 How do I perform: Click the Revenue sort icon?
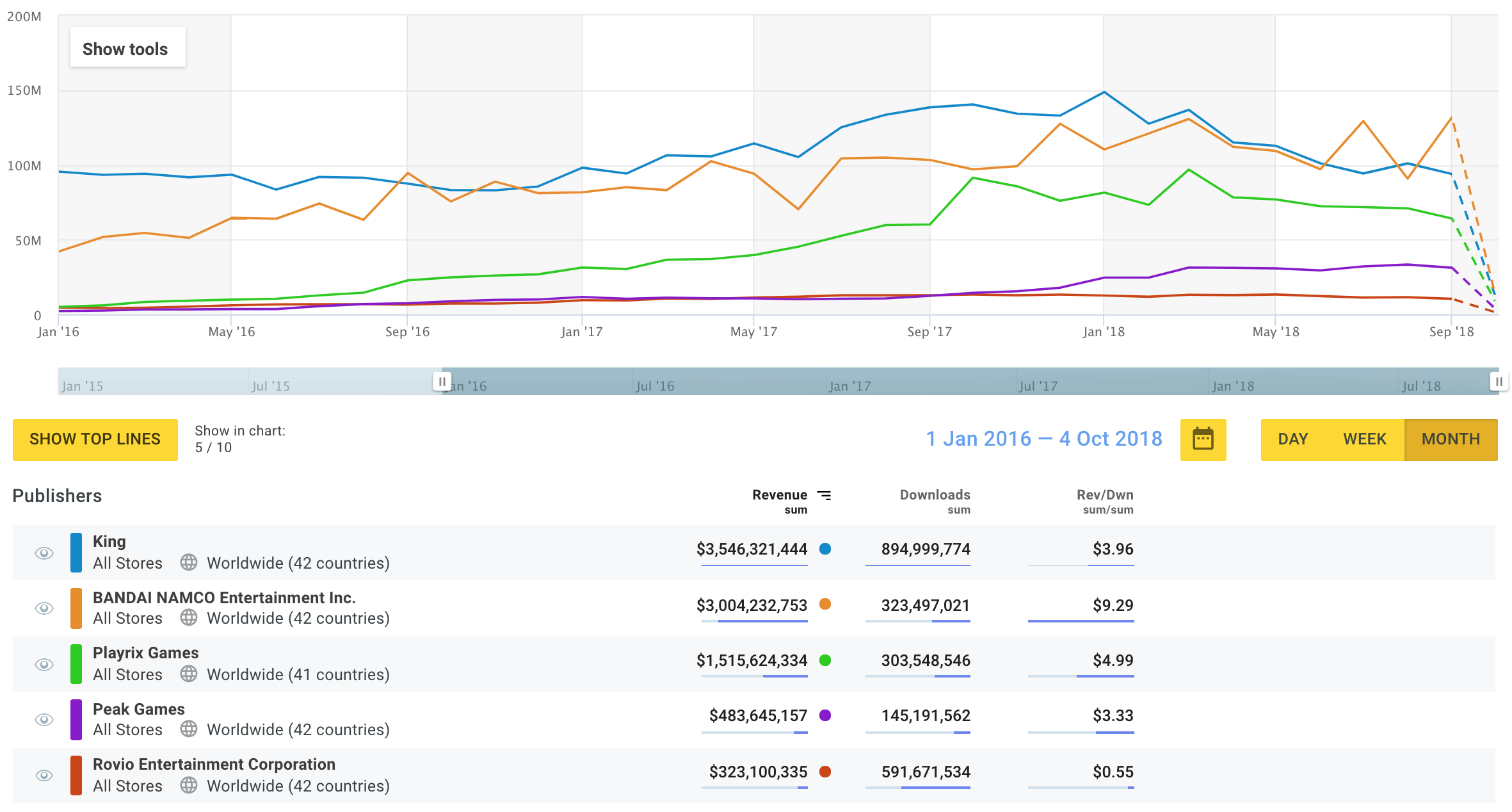pos(824,495)
